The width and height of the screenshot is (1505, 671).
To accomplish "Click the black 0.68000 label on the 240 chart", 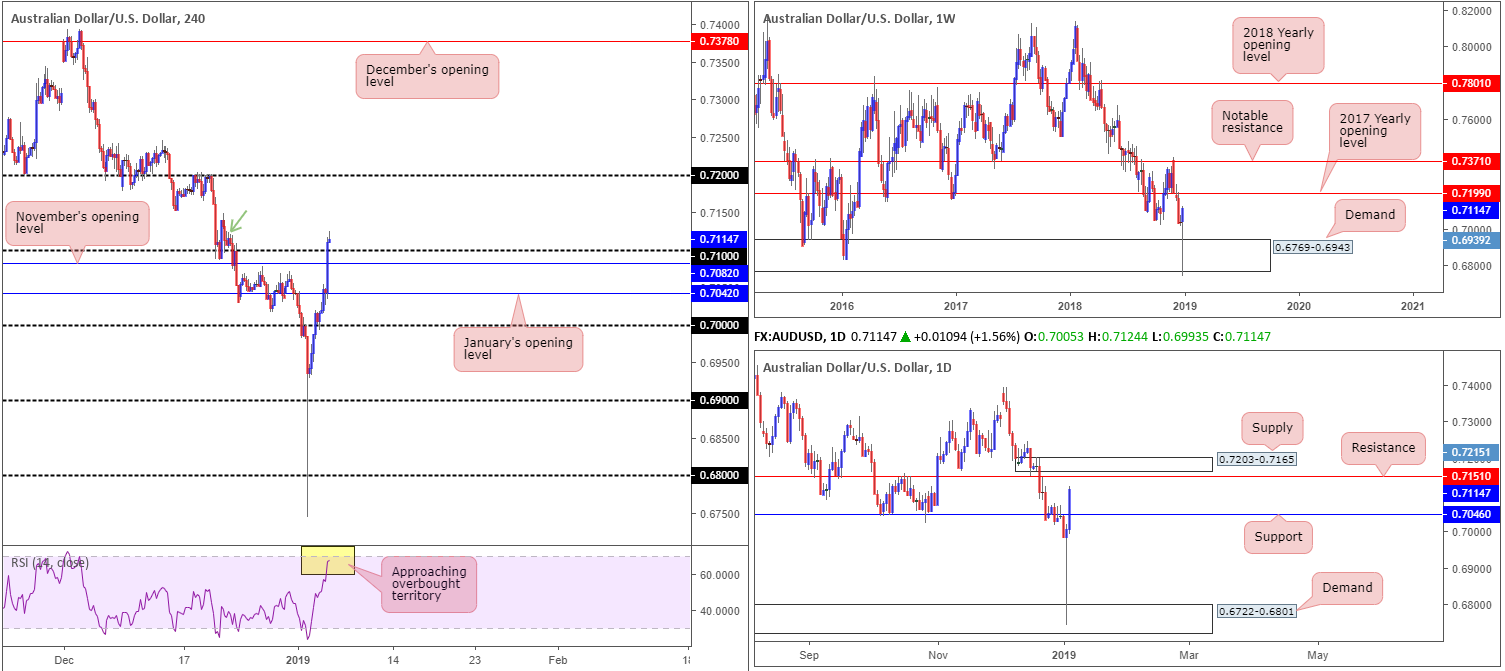I will coord(719,476).
